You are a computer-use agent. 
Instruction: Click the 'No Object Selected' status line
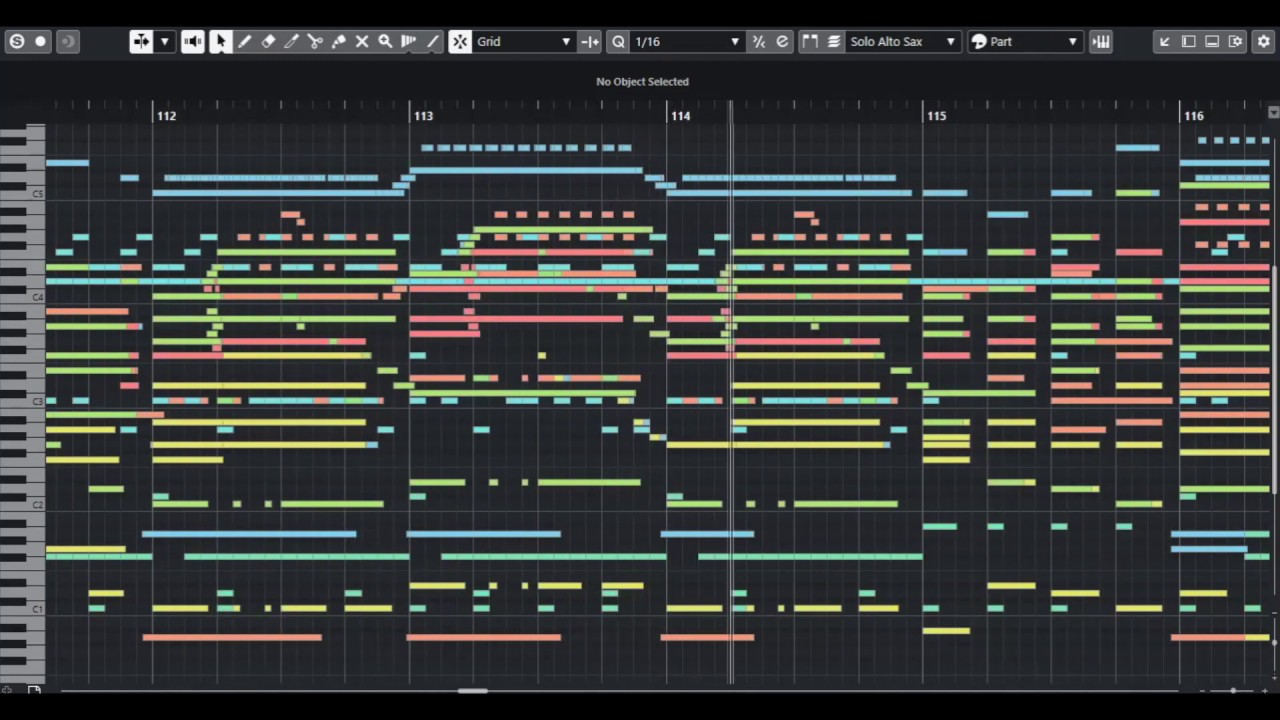click(x=642, y=81)
